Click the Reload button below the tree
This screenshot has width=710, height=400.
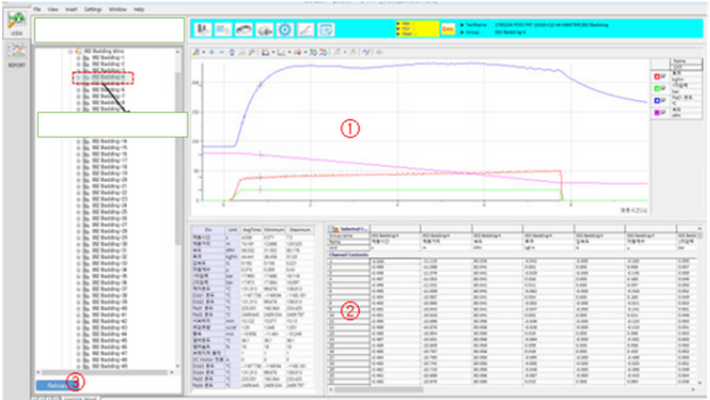pyautogui.click(x=56, y=384)
